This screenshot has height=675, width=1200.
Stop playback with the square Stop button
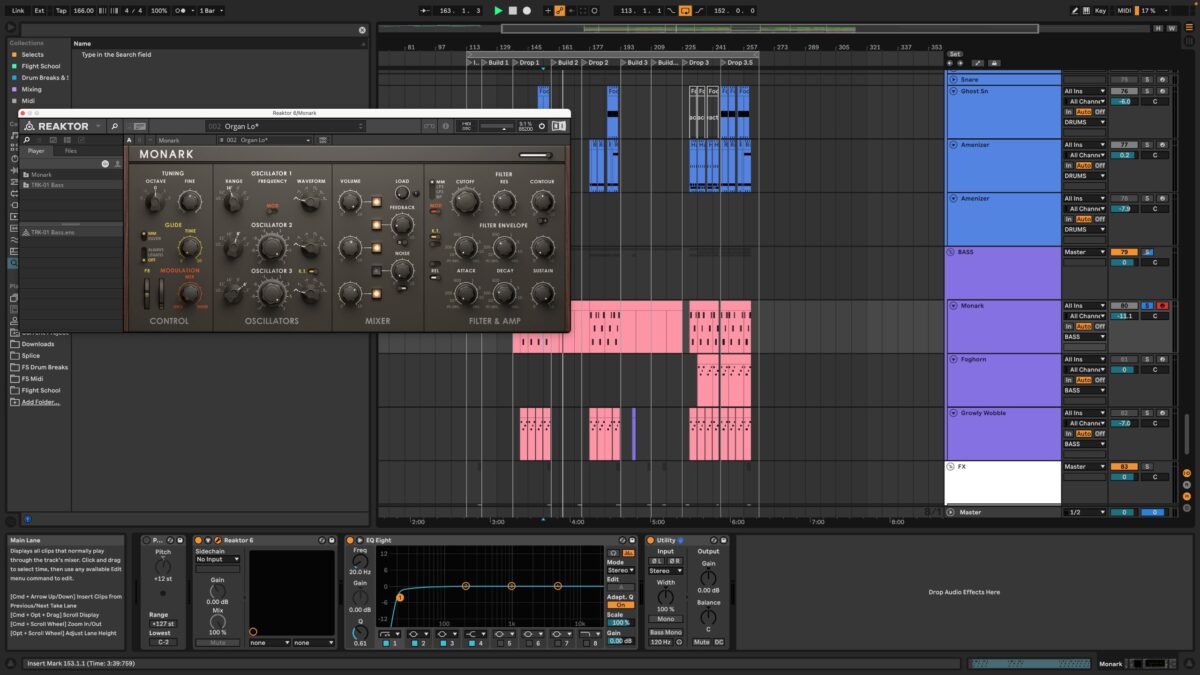pyautogui.click(x=513, y=10)
